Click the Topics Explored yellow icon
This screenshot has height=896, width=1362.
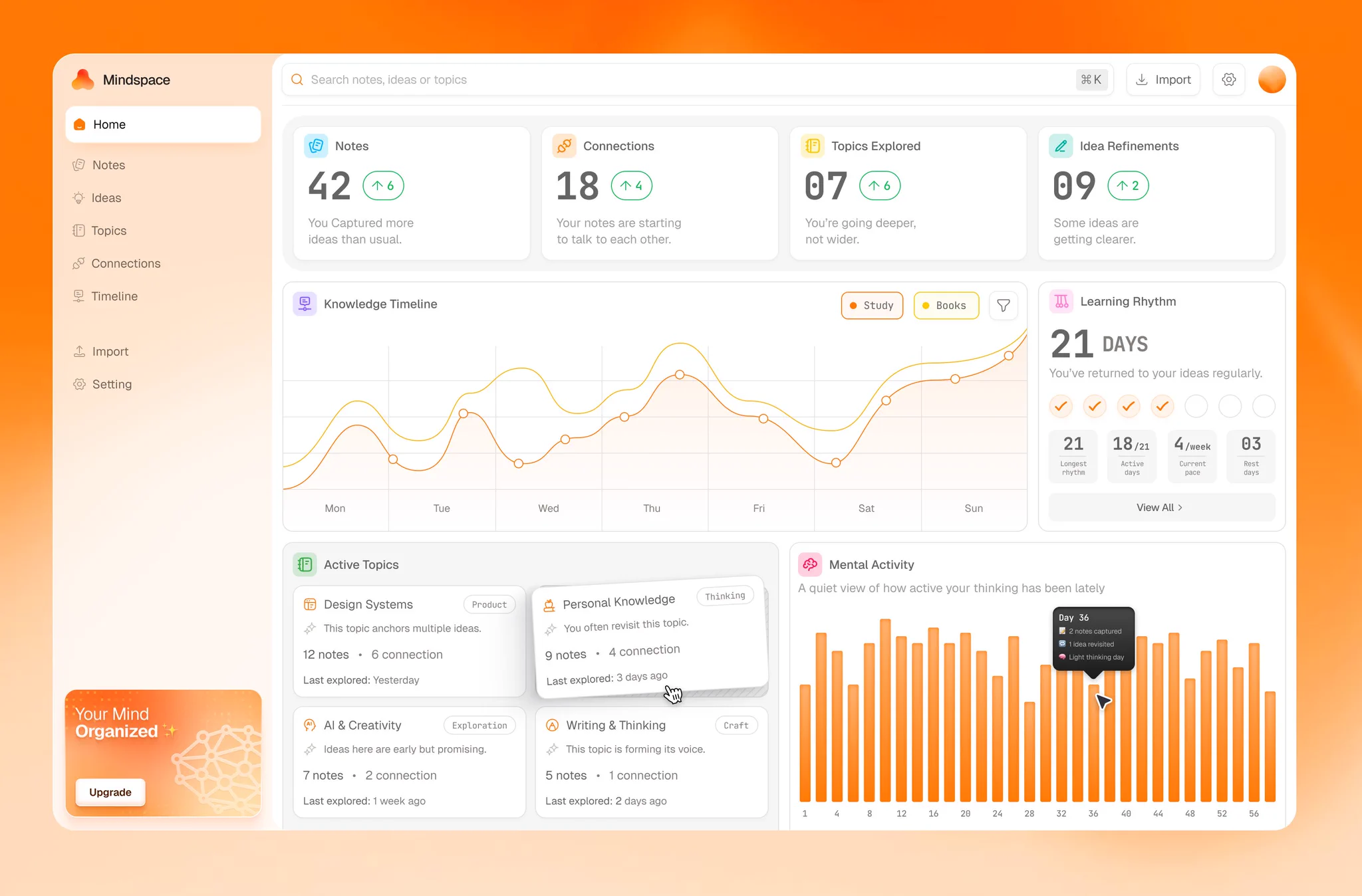(x=812, y=146)
